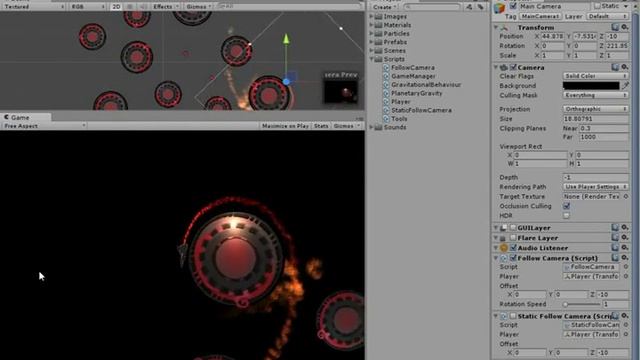Click the search by label icon in Project panel
This screenshot has width=640, height=360.
[480, 7]
